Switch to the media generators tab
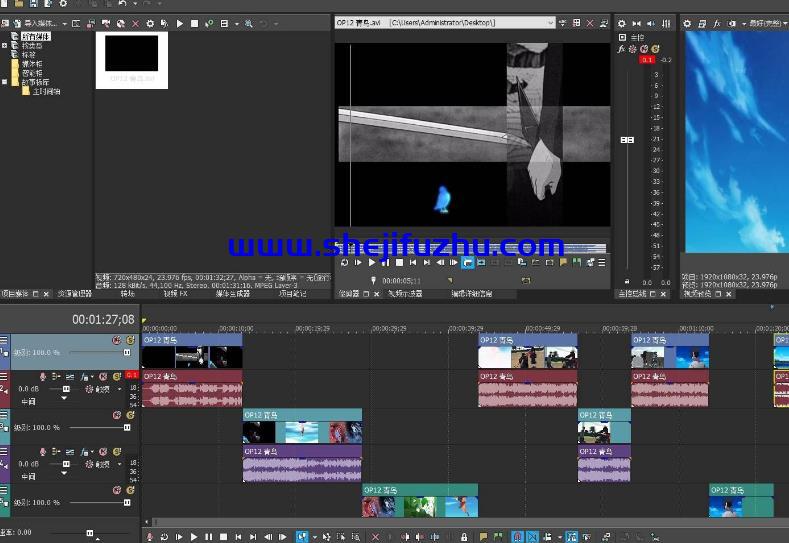This screenshot has height=543, width=789. tap(233, 293)
